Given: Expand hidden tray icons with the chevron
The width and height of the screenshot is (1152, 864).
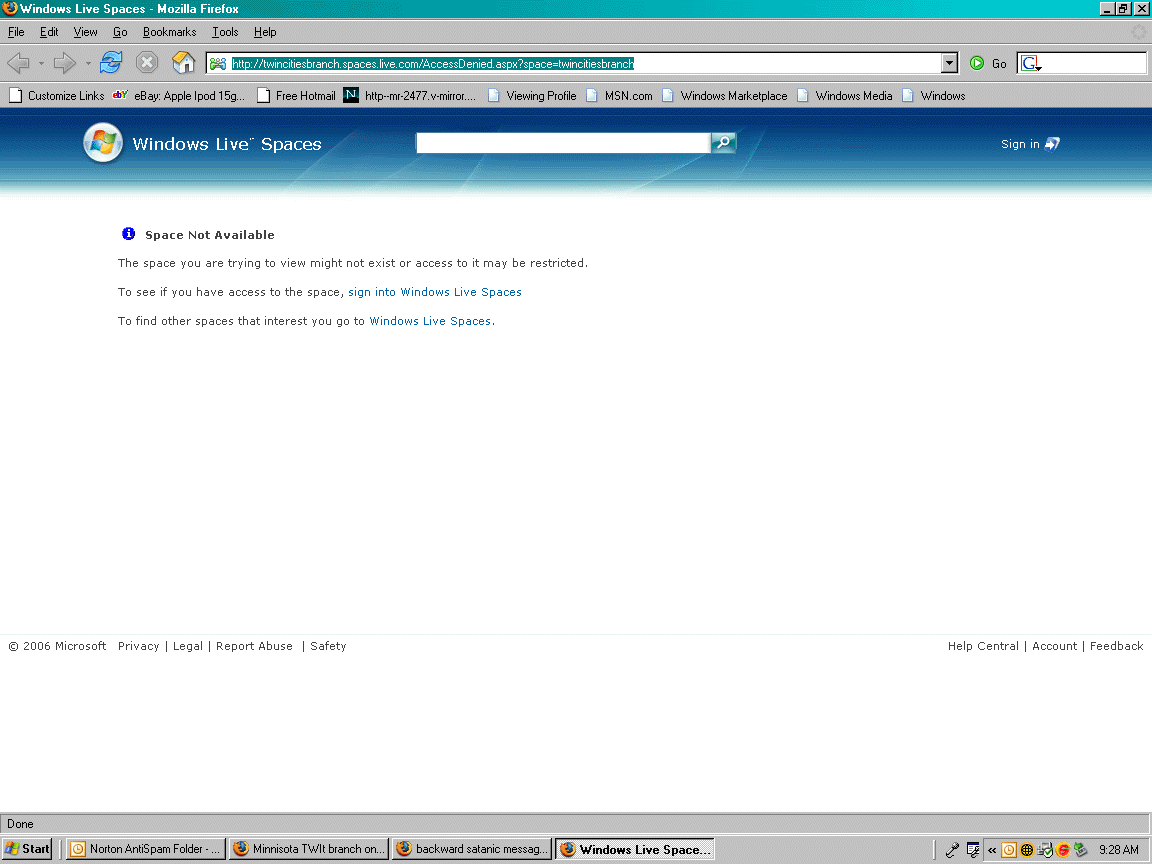Looking at the screenshot, I should pyautogui.click(x=992, y=850).
